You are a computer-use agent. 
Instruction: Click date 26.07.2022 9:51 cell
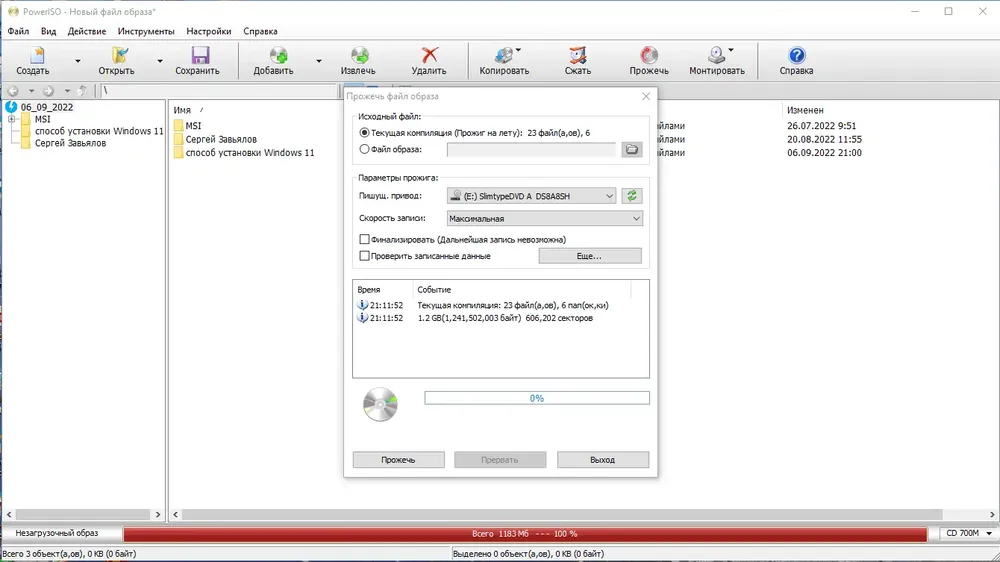821,126
